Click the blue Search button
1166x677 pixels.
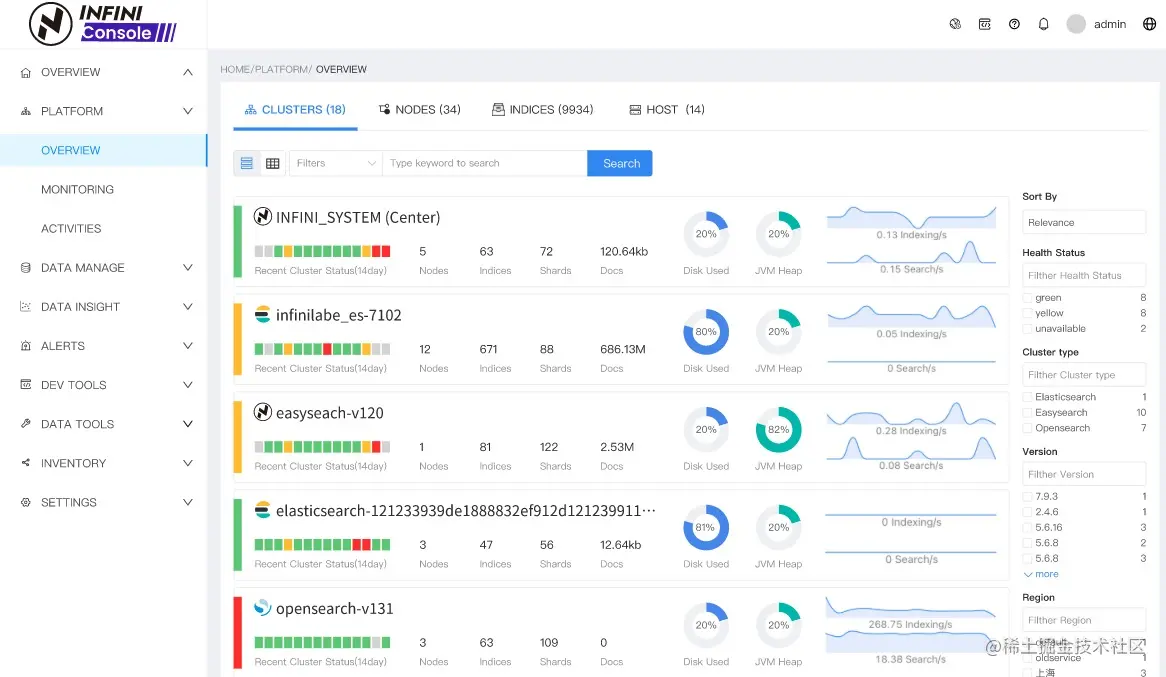[x=619, y=163]
